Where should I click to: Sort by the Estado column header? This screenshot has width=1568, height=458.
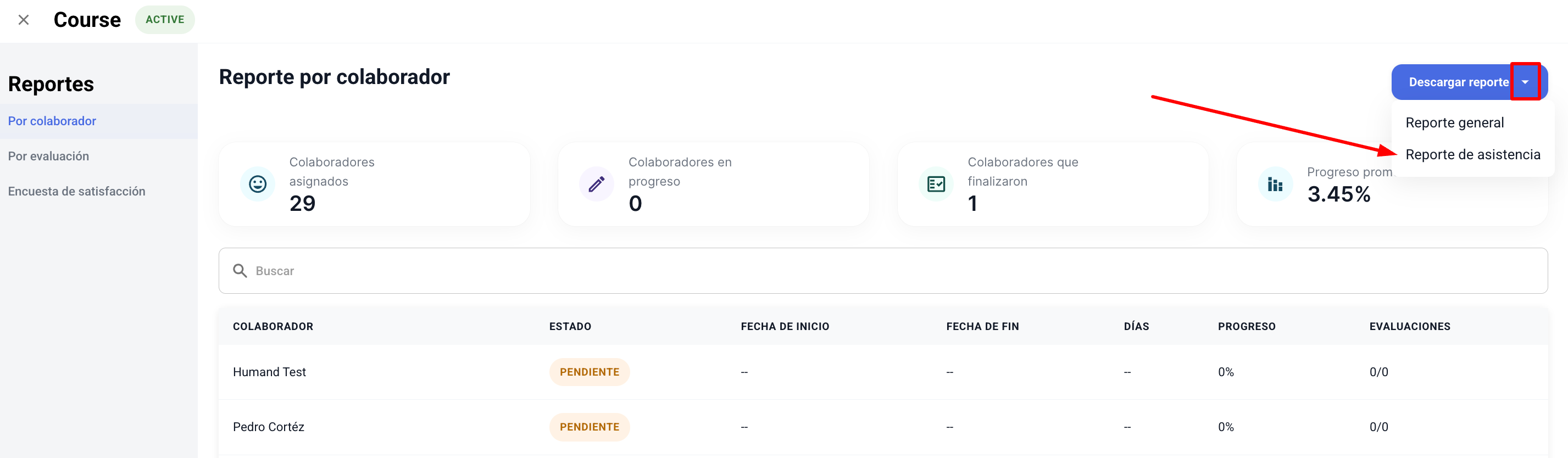[570, 327]
